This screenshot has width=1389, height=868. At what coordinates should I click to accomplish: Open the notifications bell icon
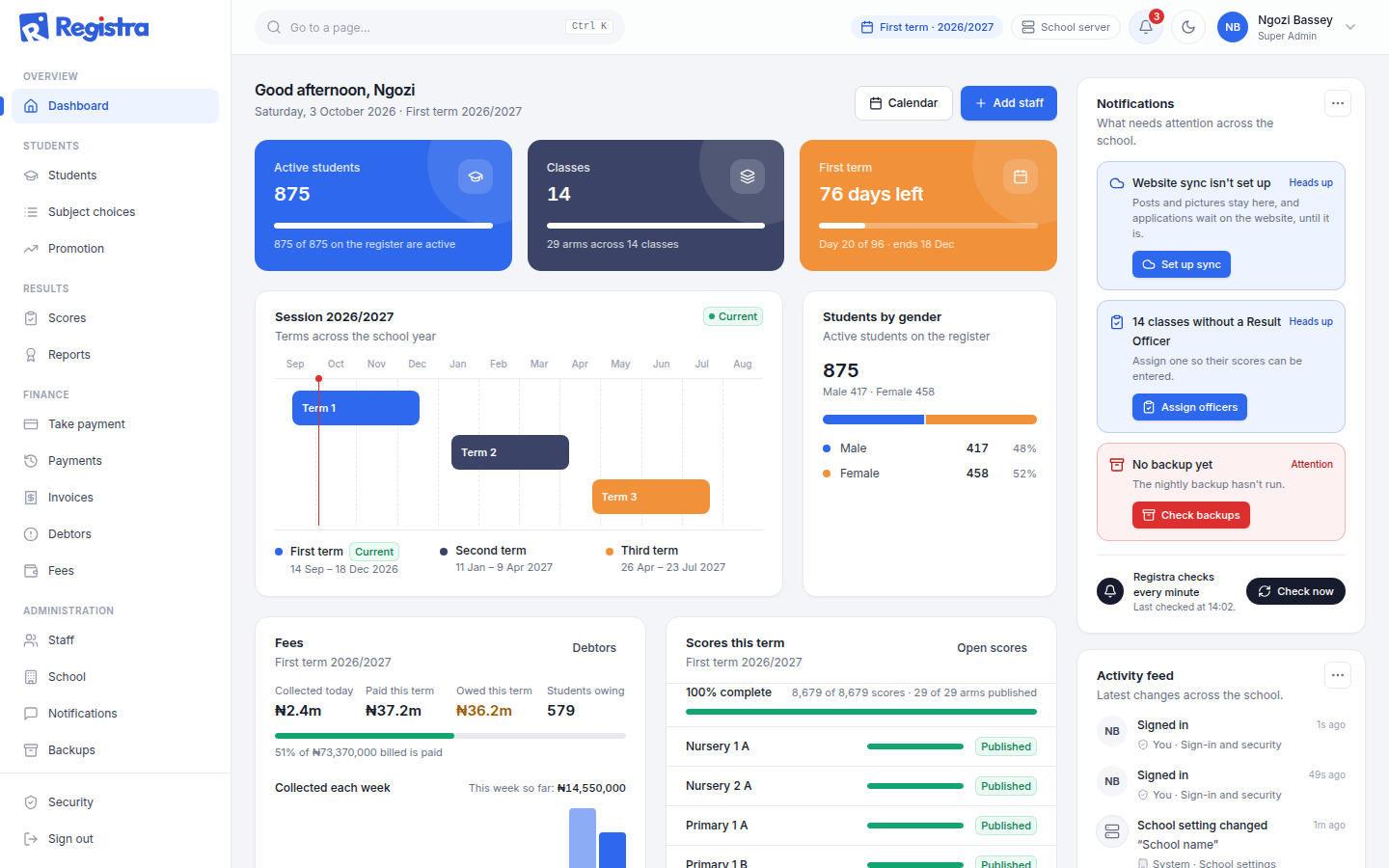[1145, 27]
